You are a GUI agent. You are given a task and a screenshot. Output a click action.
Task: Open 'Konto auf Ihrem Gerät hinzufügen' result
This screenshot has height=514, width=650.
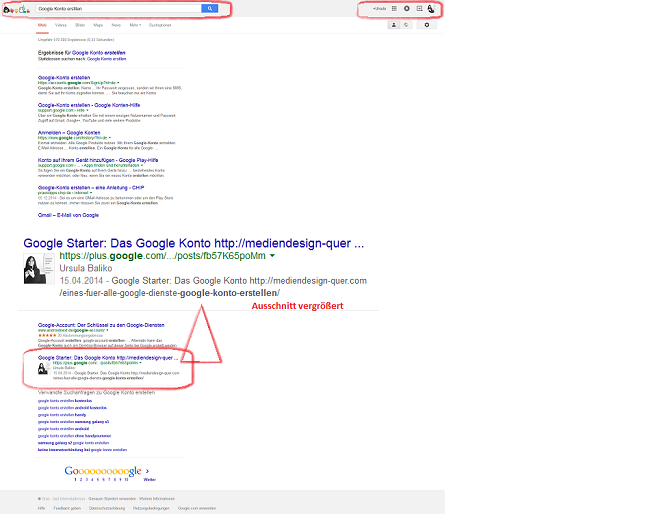click(98, 160)
